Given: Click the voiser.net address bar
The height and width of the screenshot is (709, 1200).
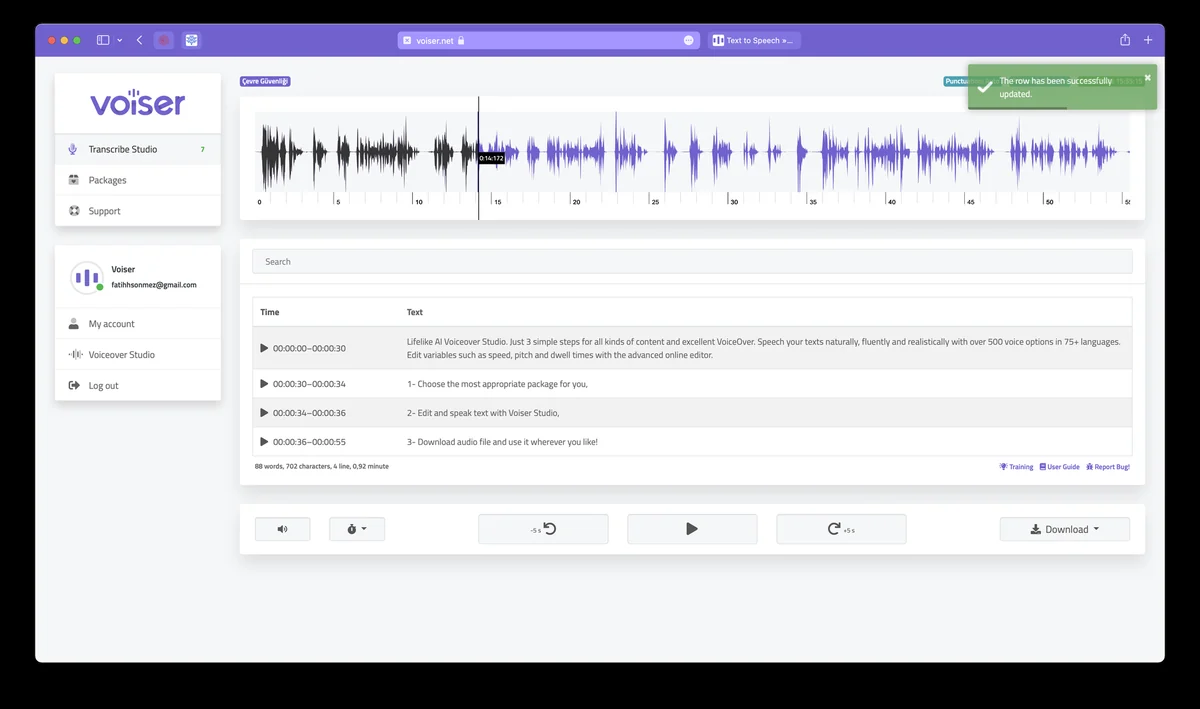Looking at the screenshot, I should (x=548, y=40).
